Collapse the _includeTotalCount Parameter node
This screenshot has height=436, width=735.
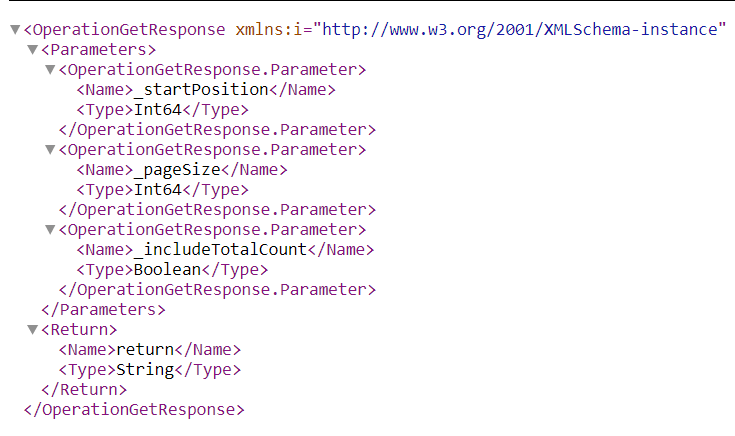click(50, 230)
